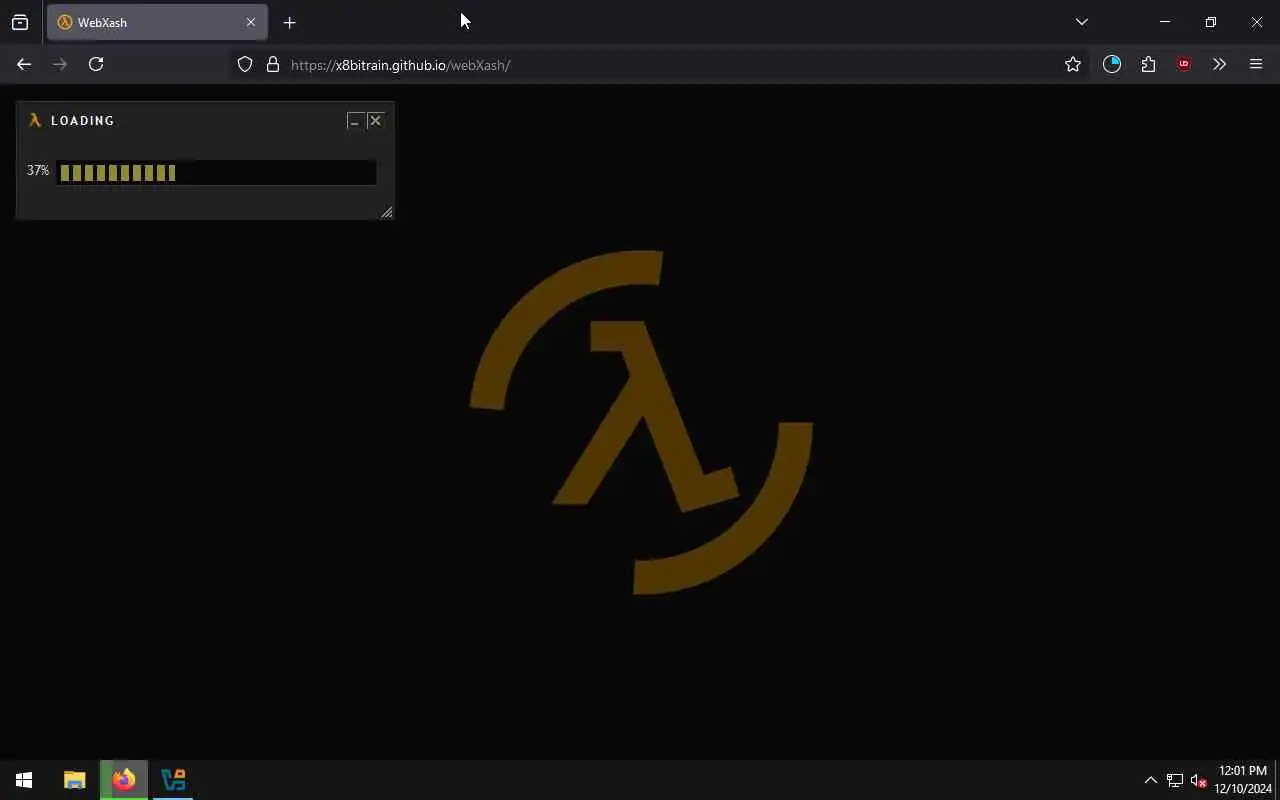View site security lock information
The image size is (1280, 800).
pos(273,64)
